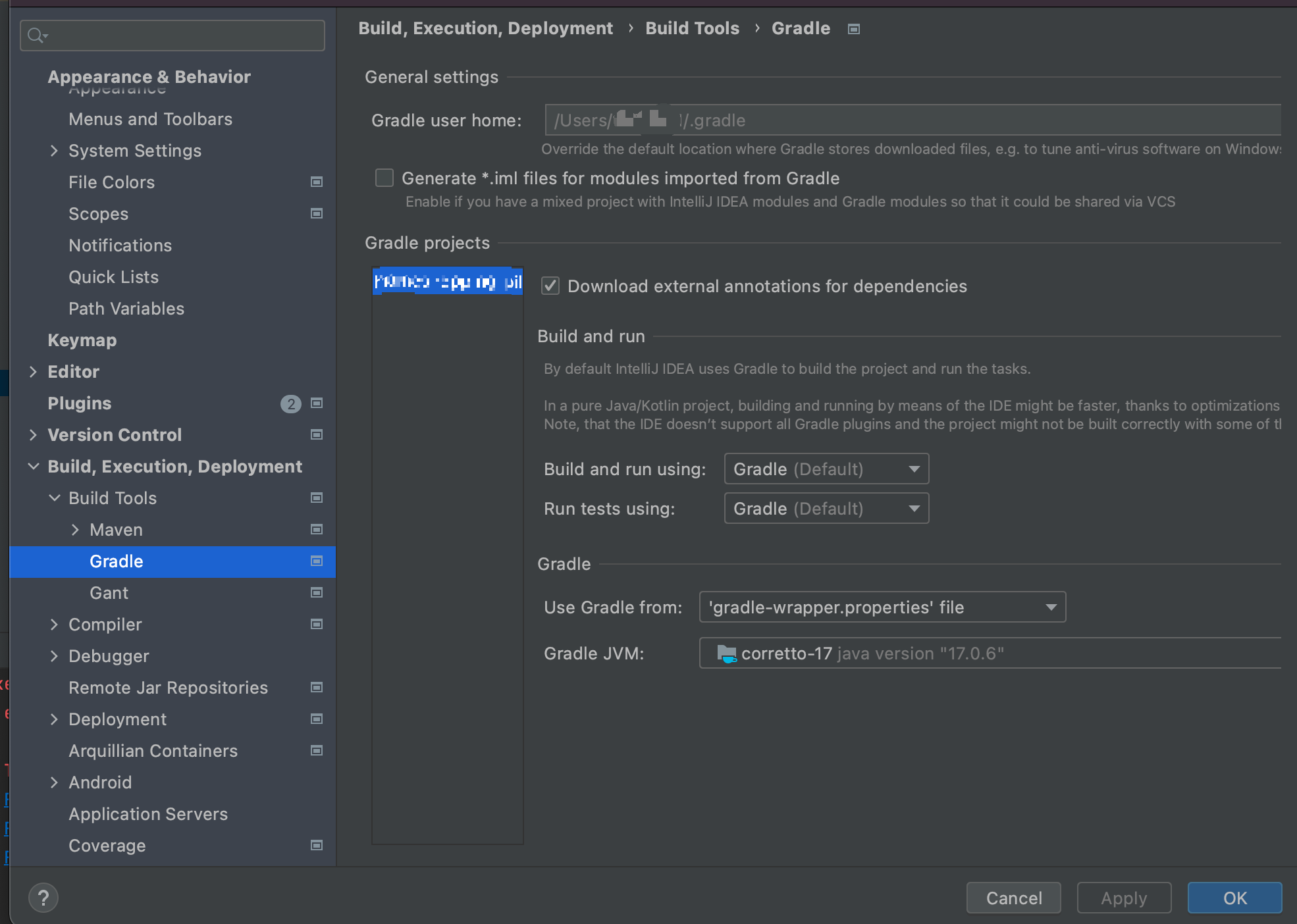Click the breadcrumb project-settings icon after Gradle
This screenshot has height=924, width=1297.
854,29
